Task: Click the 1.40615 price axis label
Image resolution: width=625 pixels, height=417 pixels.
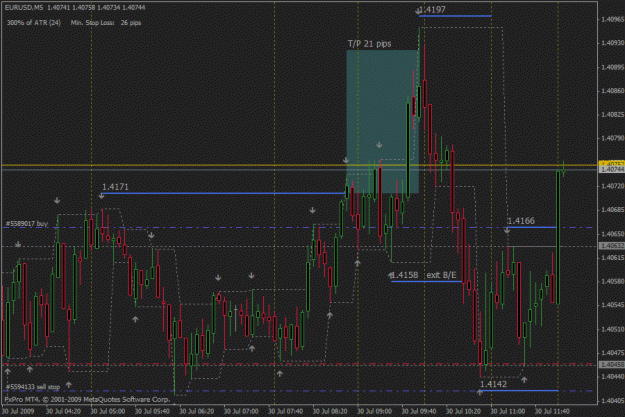Action: point(613,258)
